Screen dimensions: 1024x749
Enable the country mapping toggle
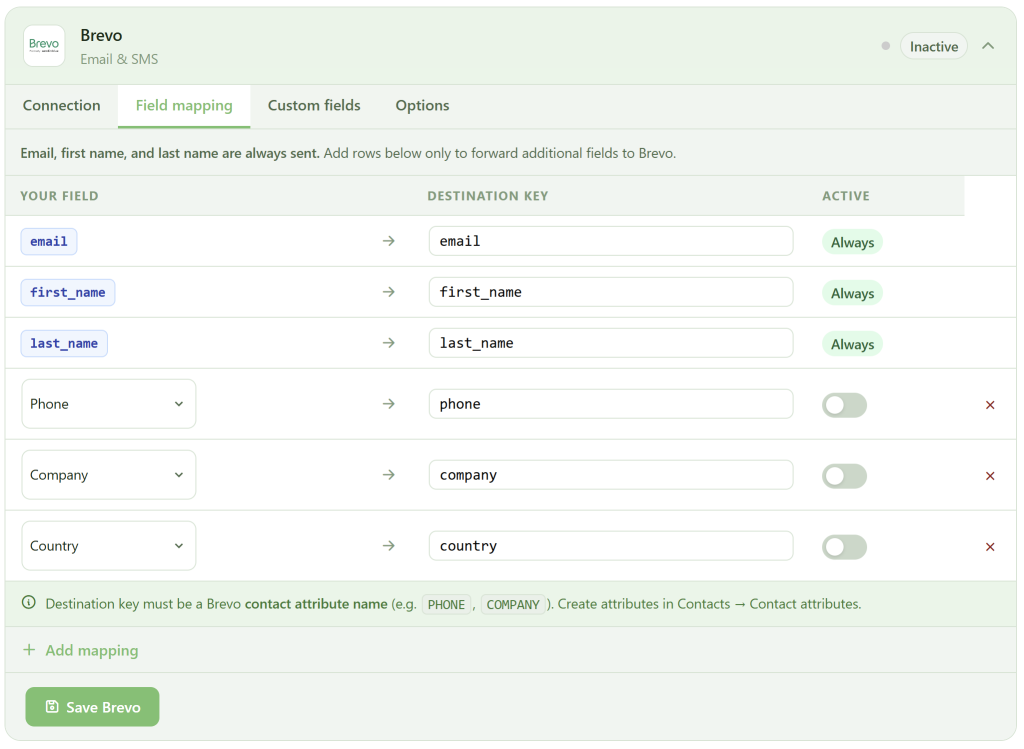click(844, 547)
